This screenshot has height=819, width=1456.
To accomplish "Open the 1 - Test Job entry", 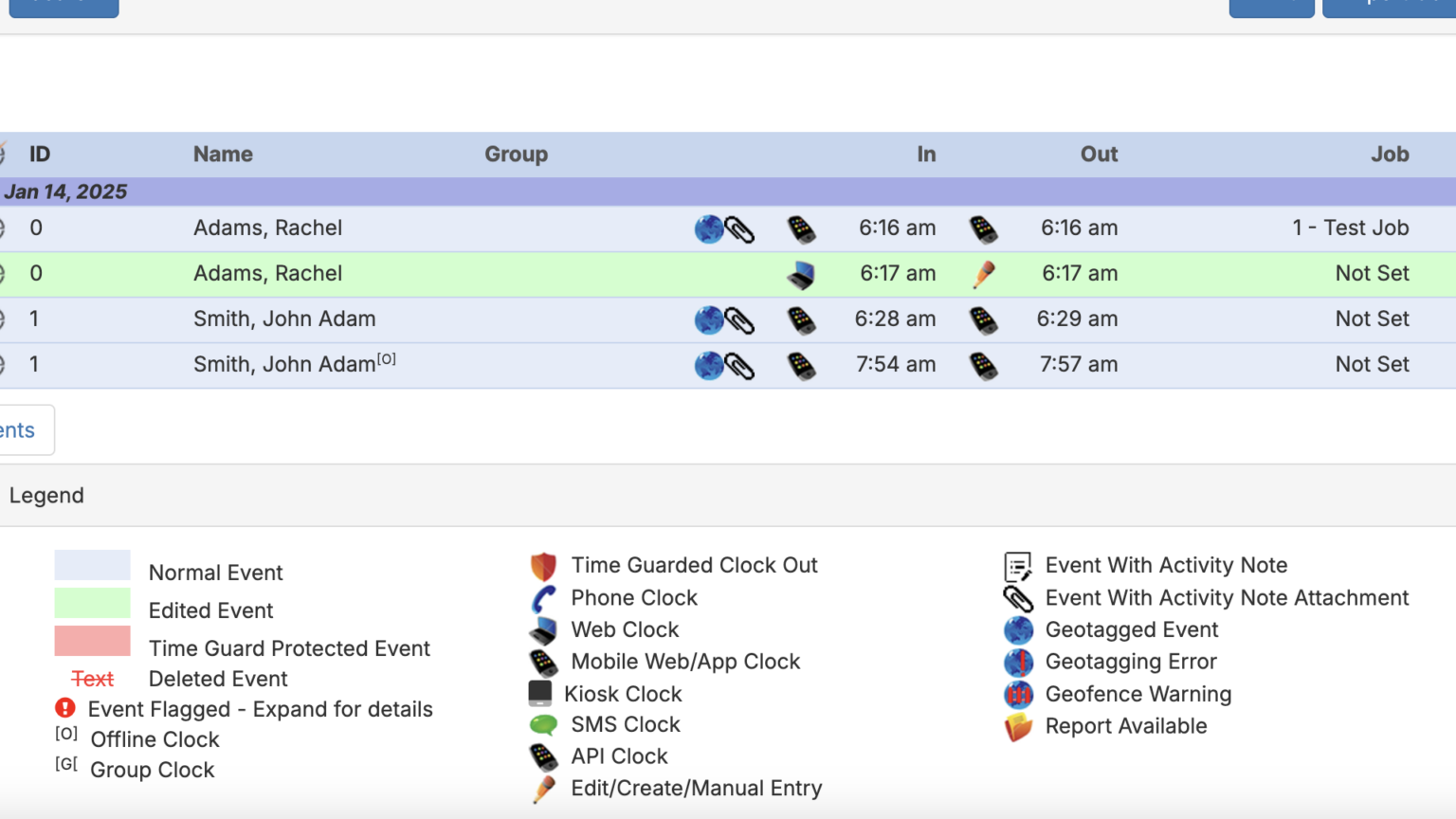I will pyautogui.click(x=1350, y=228).
